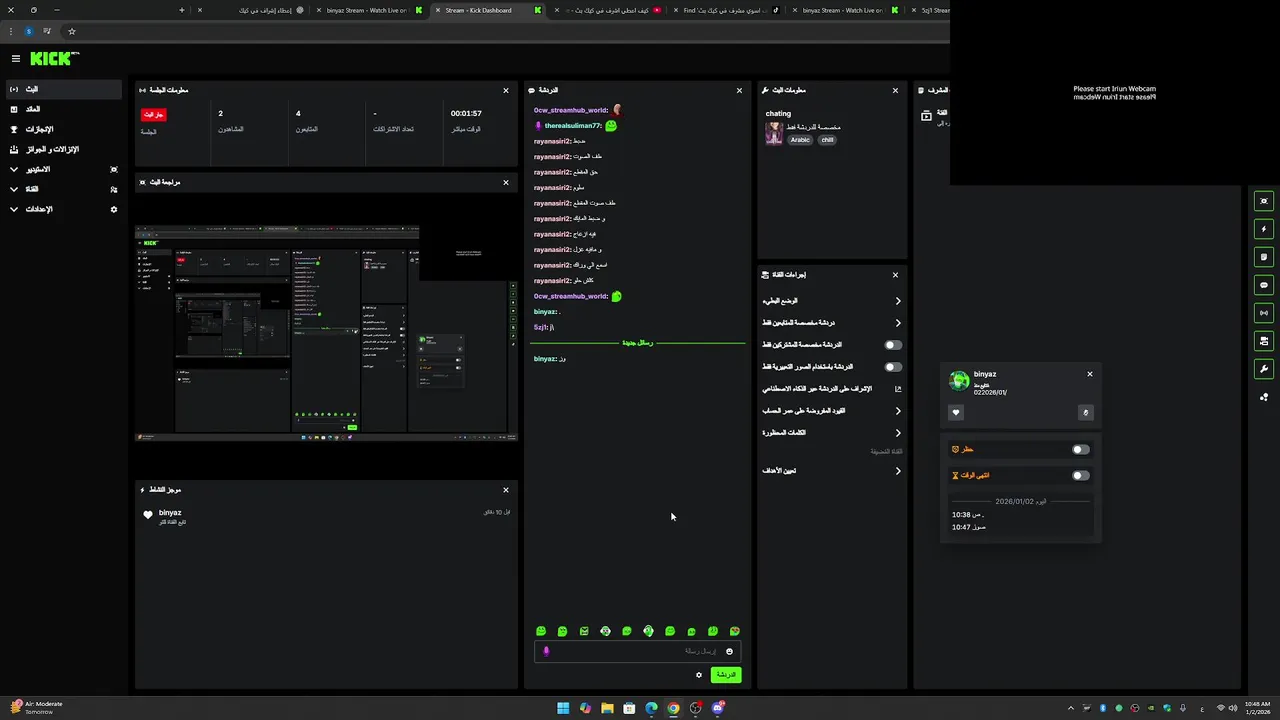Click the chill tag in stream info
The image size is (1280, 720).
pyautogui.click(x=827, y=140)
